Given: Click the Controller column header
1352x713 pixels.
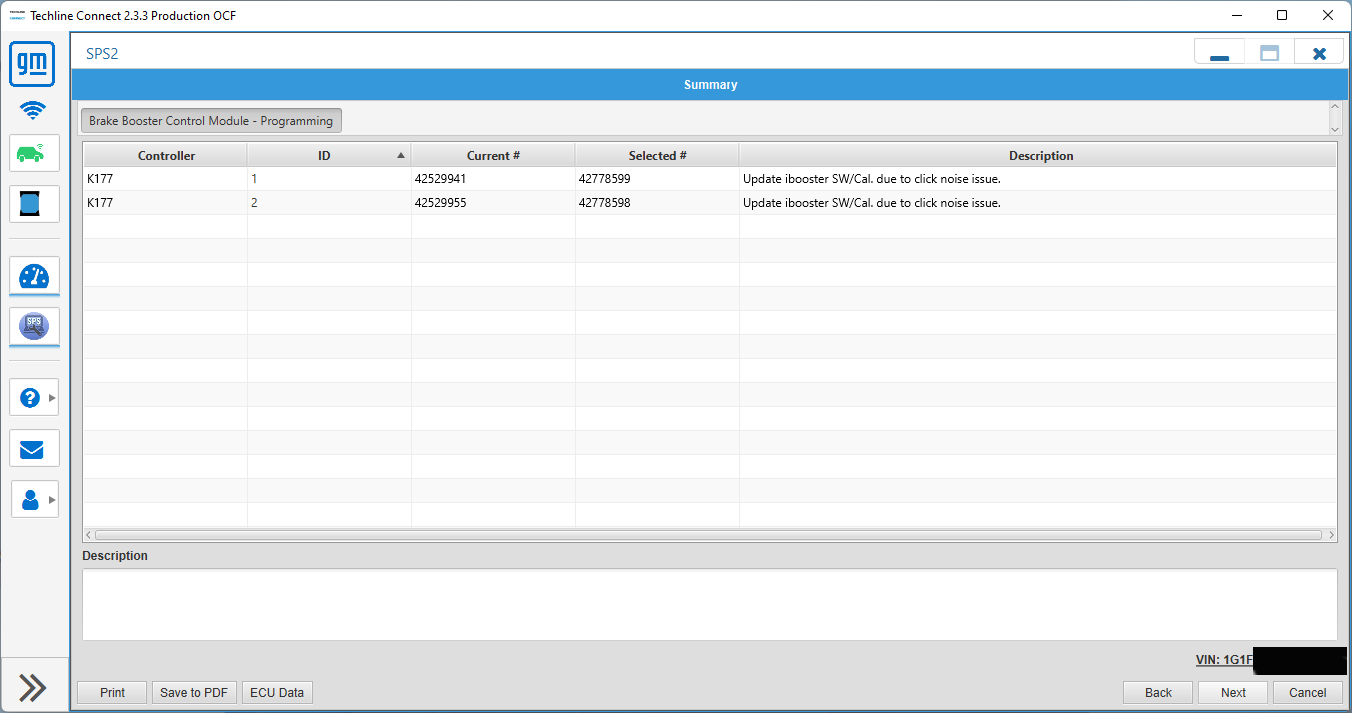Looking at the screenshot, I should coord(166,155).
